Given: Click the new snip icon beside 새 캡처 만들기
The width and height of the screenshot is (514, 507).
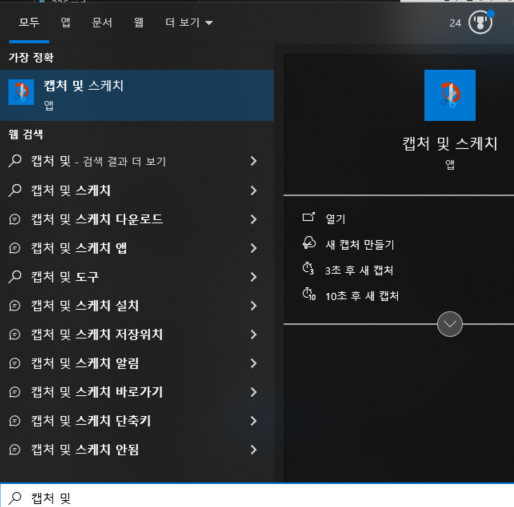Looking at the screenshot, I should 309,243.
